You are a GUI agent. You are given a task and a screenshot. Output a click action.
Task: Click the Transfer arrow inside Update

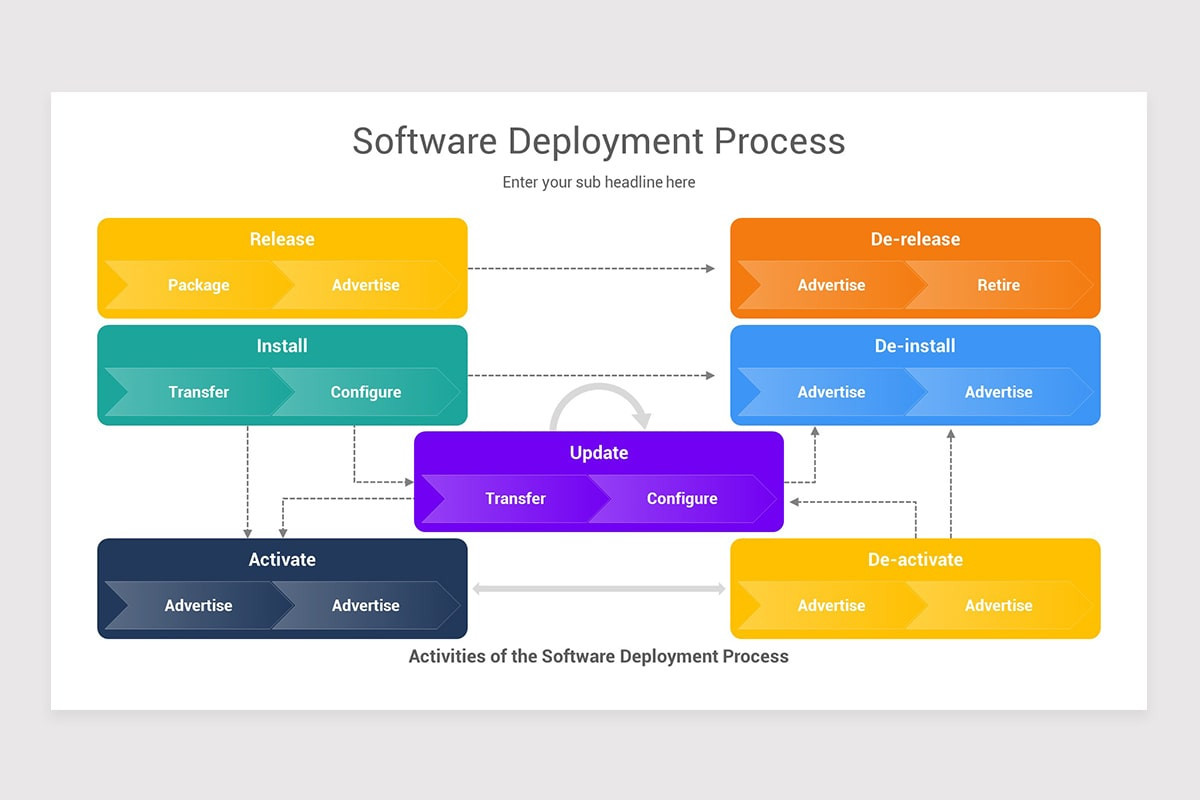tap(515, 499)
